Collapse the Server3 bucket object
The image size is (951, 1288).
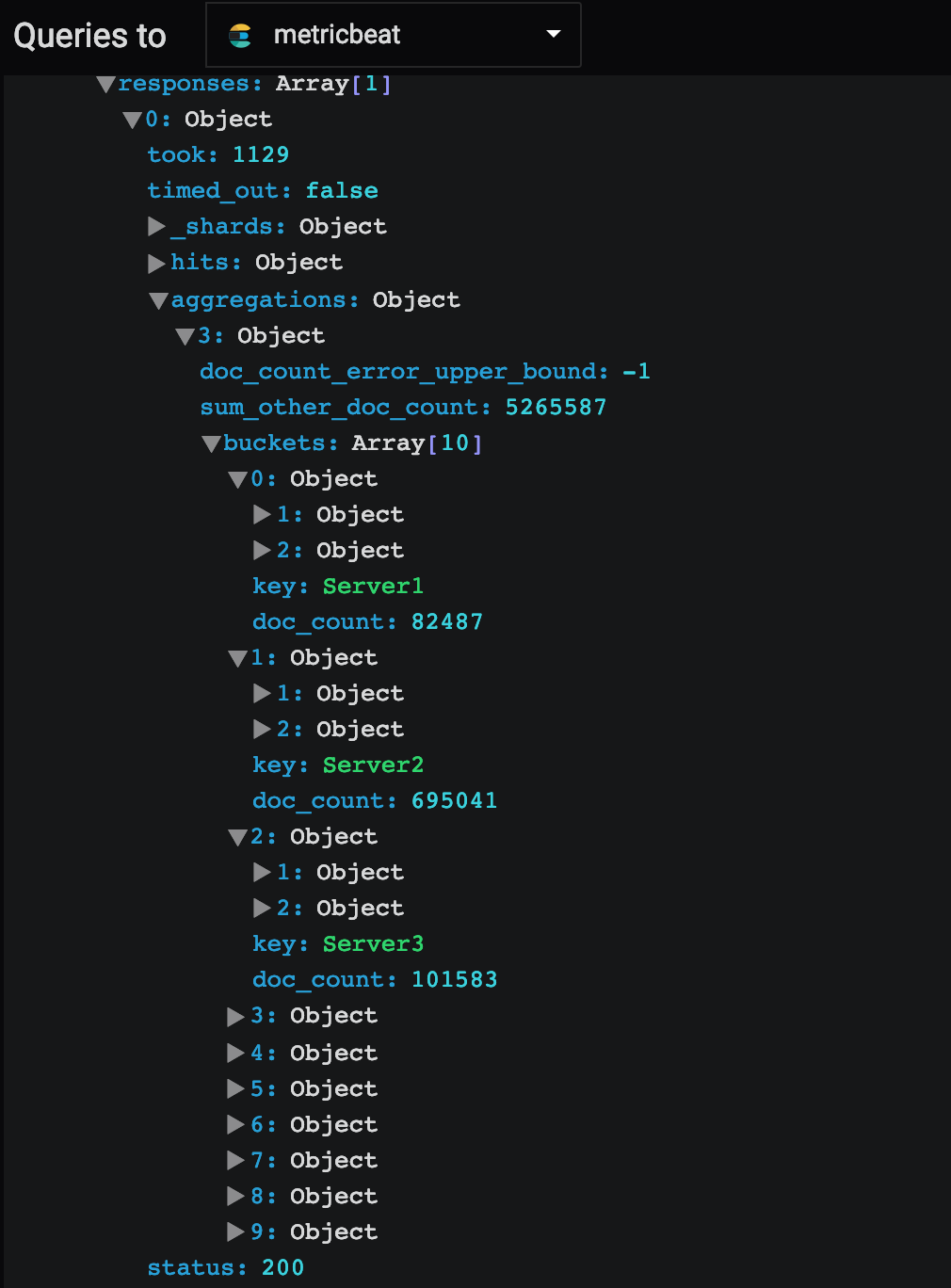click(237, 837)
